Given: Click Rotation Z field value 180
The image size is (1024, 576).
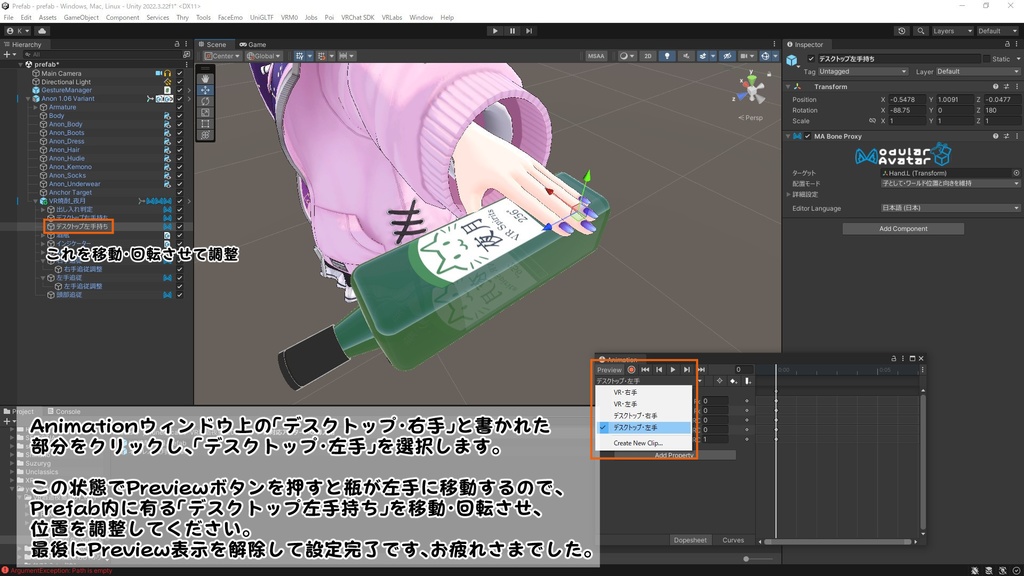Looking at the screenshot, I should pyautogui.click(x=1002, y=110).
